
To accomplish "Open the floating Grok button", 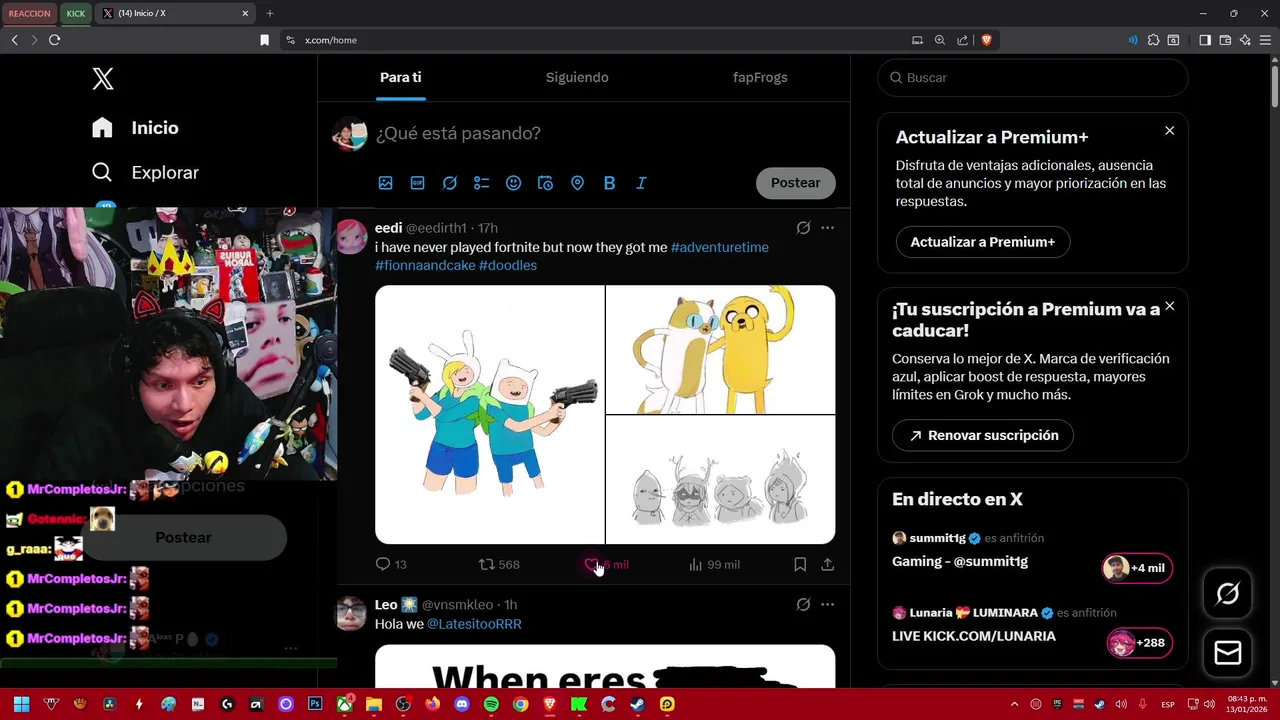I will point(1228,594).
